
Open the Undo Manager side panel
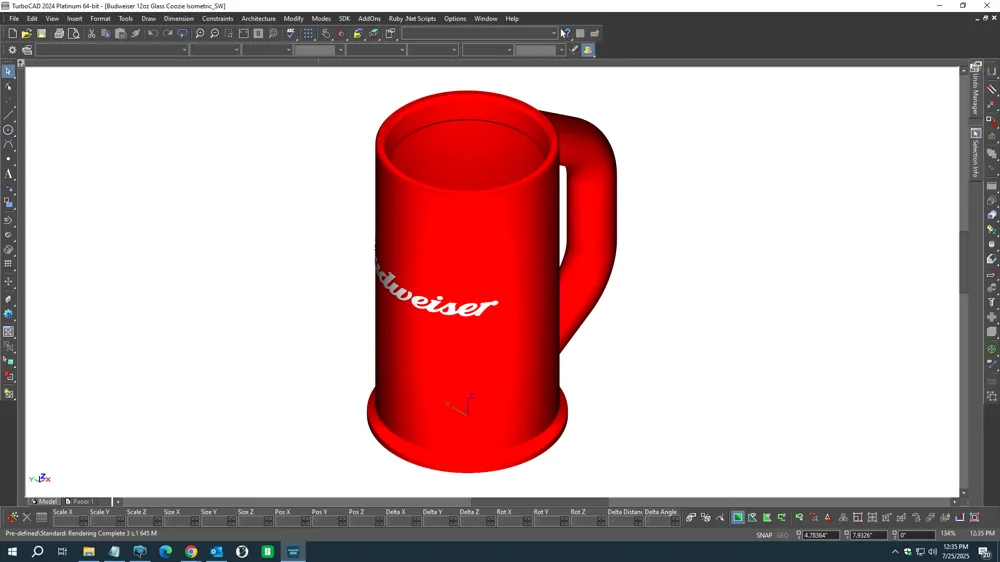pos(976,89)
